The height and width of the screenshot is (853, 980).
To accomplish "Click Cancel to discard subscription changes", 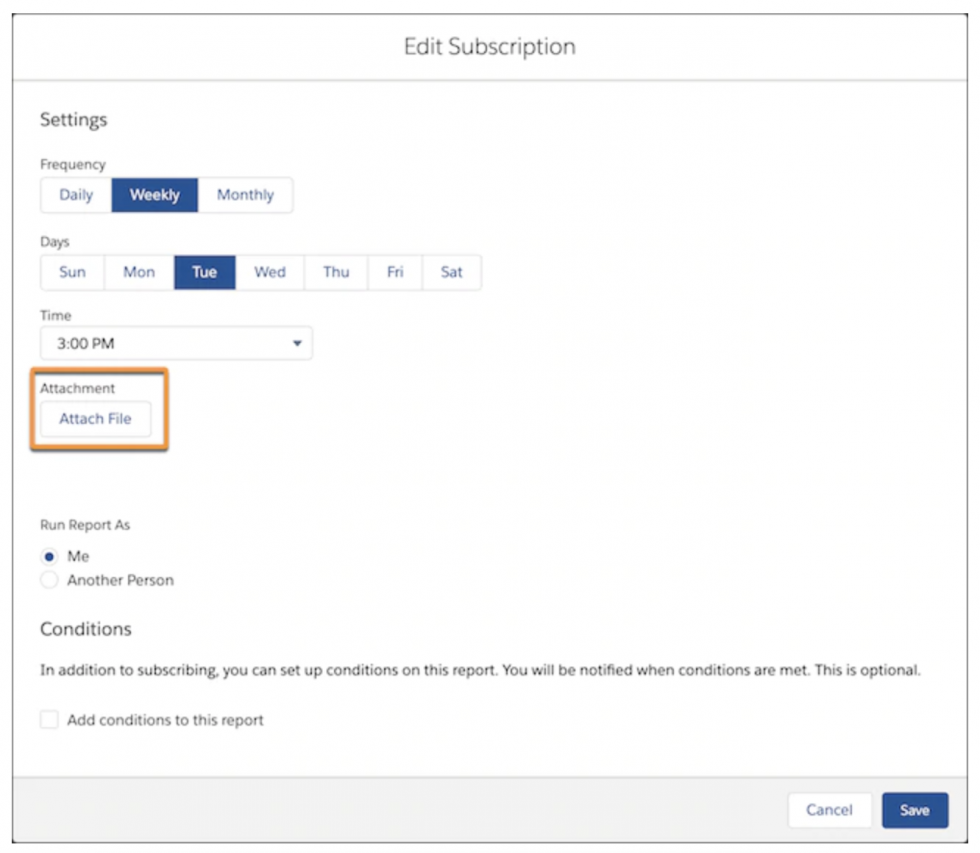I will (829, 810).
